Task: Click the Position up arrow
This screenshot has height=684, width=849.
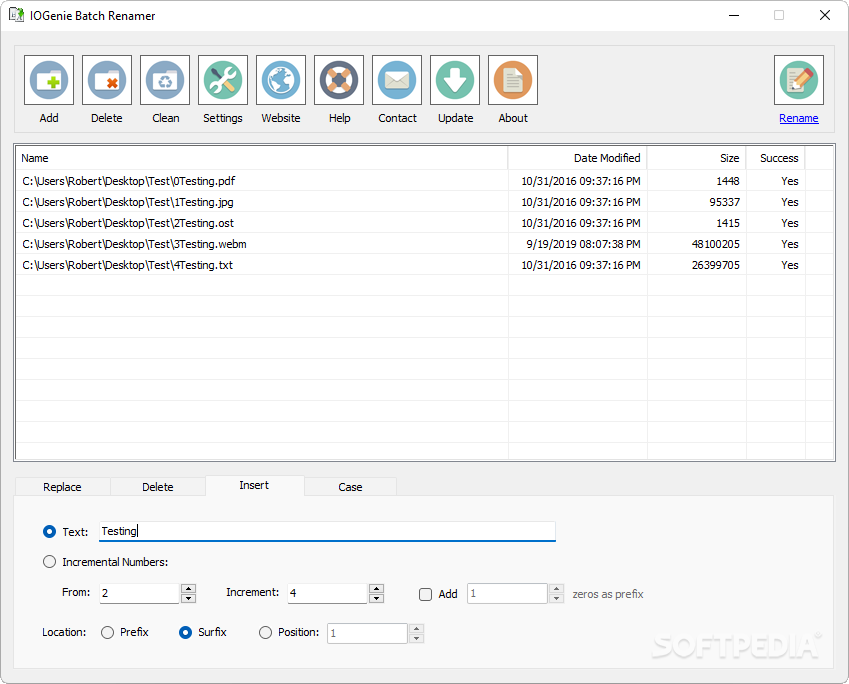Action: click(416, 629)
